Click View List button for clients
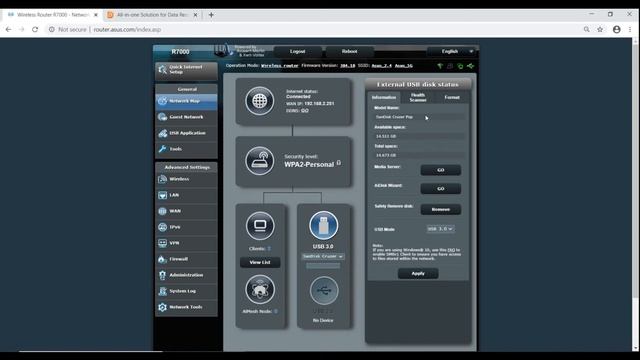The image size is (640, 360). coord(260,262)
